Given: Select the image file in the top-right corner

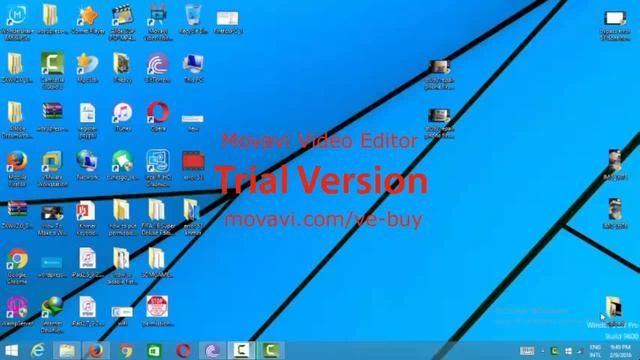Looking at the screenshot, I should (x=615, y=25).
